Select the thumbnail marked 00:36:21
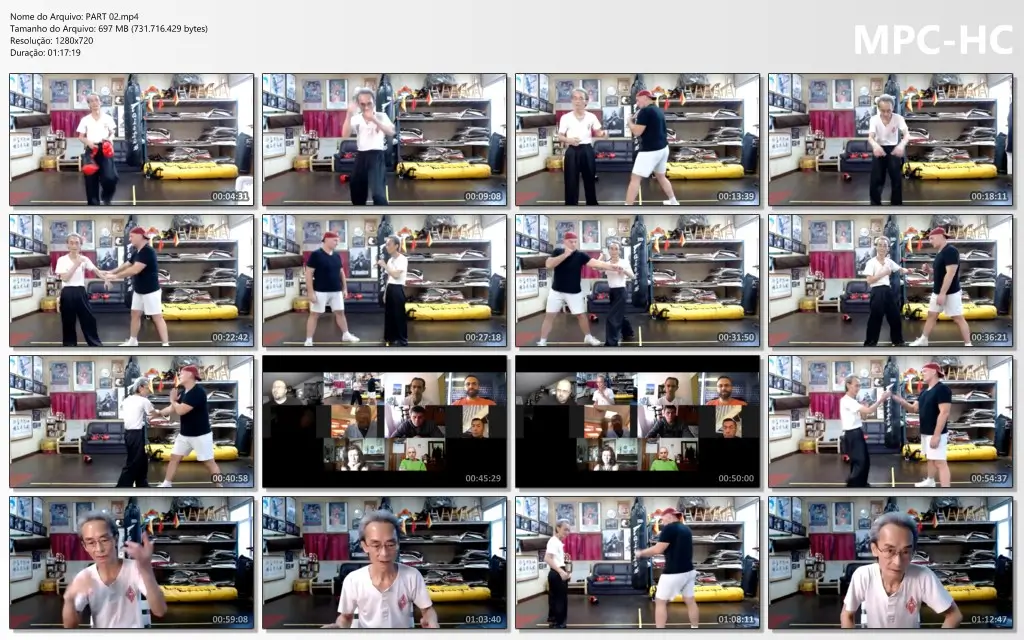Image resolution: width=1024 pixels, height=640 pixels. (891, 281)
